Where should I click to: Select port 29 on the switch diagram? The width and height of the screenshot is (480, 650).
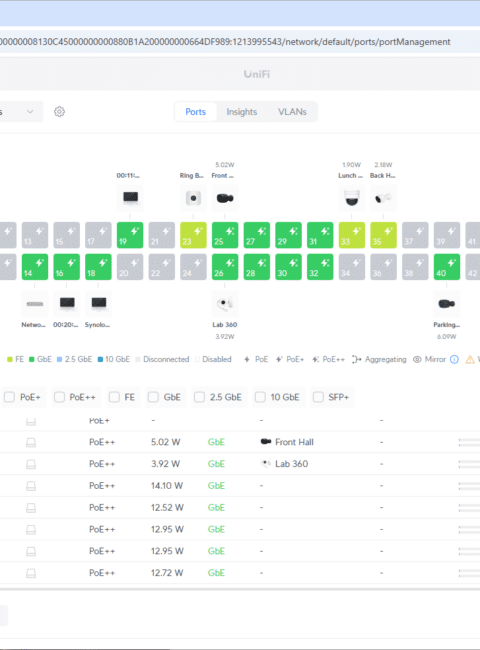(x=288, y=235)
